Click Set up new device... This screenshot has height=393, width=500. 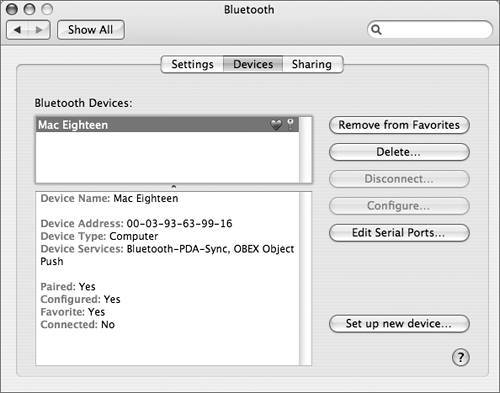tap(399, 324)
